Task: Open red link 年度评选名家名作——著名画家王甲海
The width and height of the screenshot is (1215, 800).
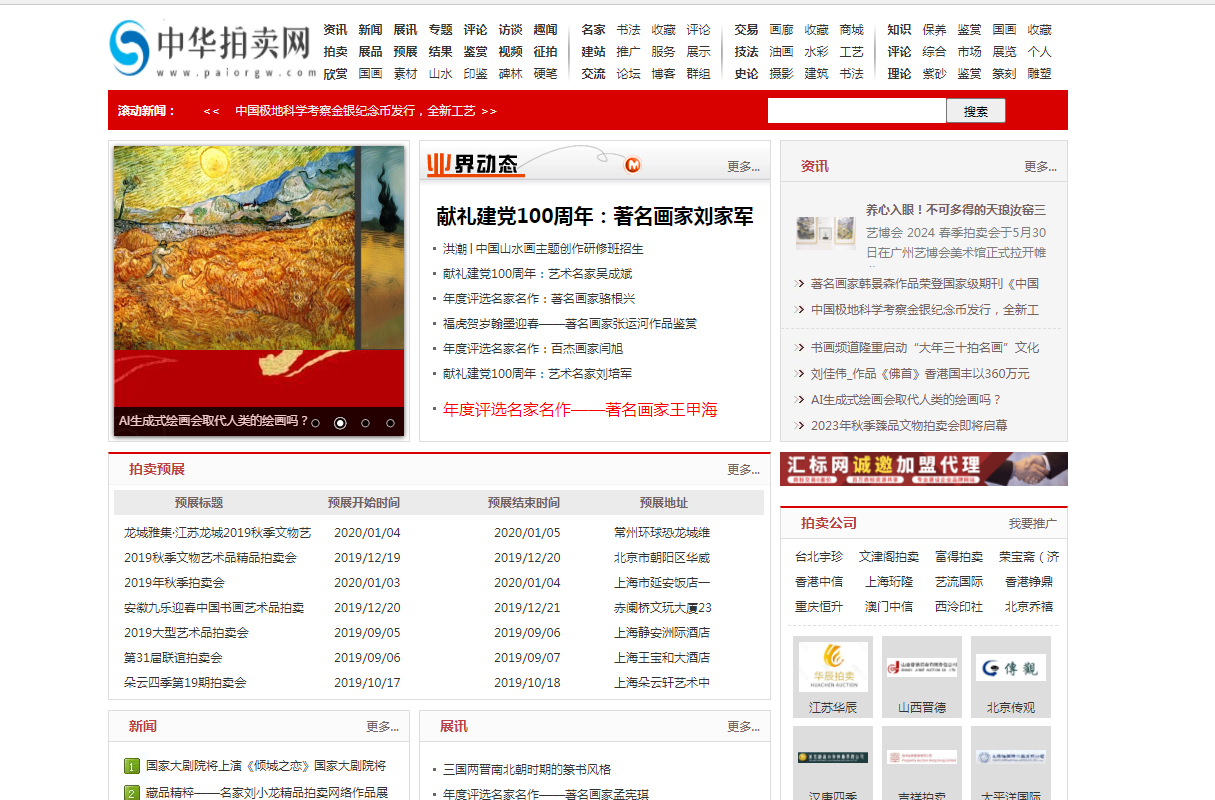Action: pos(580,409)
